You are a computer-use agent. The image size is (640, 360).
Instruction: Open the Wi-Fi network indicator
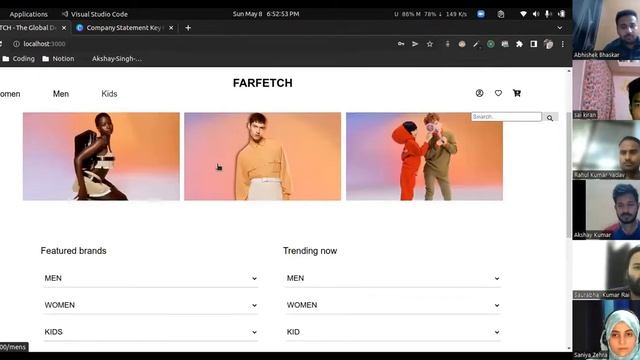click(x=523, y=14)
